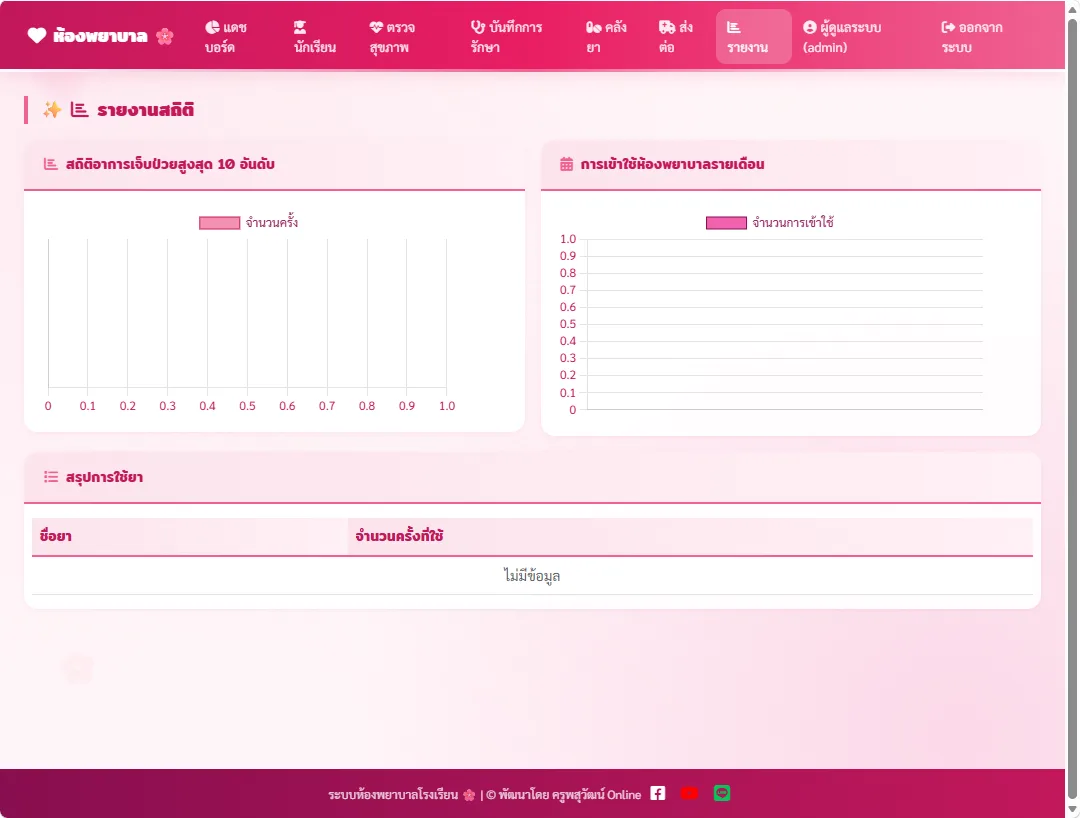This screenshot has width=1080, height=818.
Task: Click the page vertical scrollbar
Action: 1072,409
